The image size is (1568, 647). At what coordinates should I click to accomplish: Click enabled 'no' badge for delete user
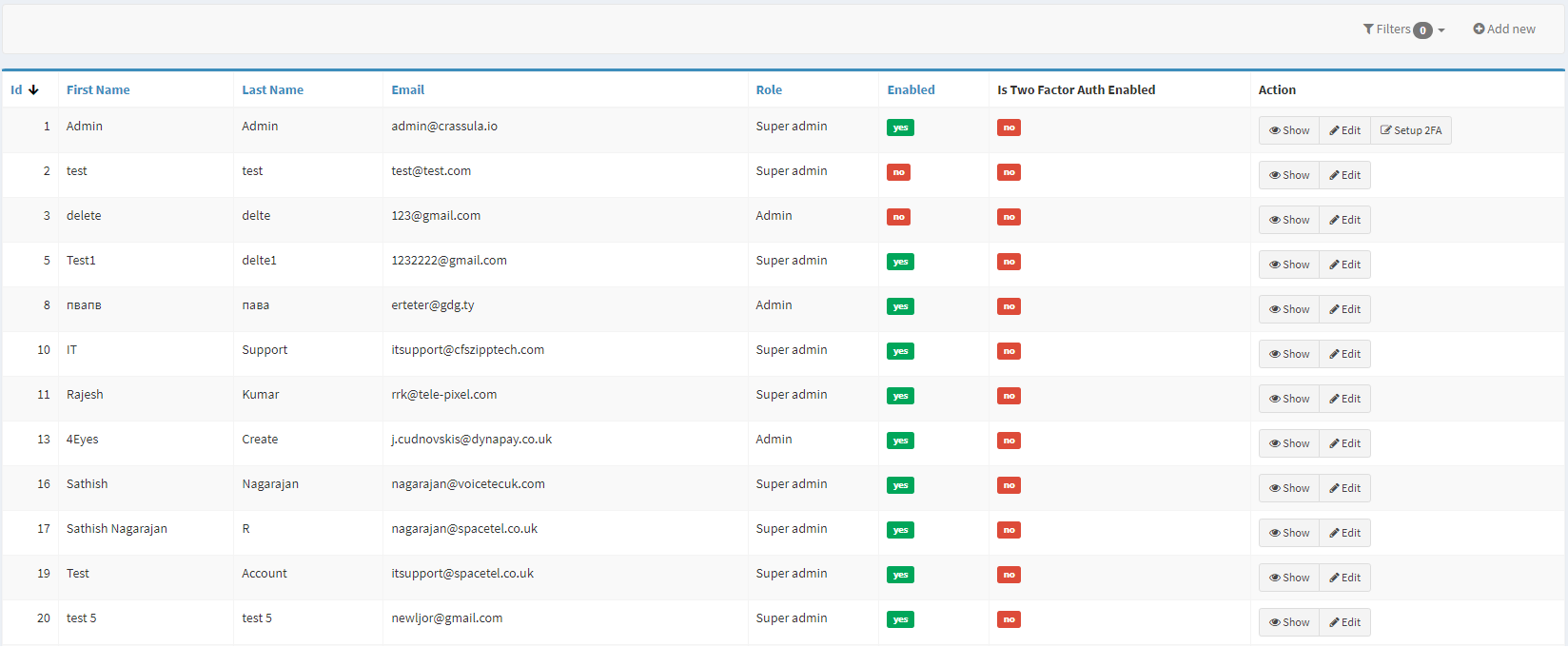click(898, 217)
